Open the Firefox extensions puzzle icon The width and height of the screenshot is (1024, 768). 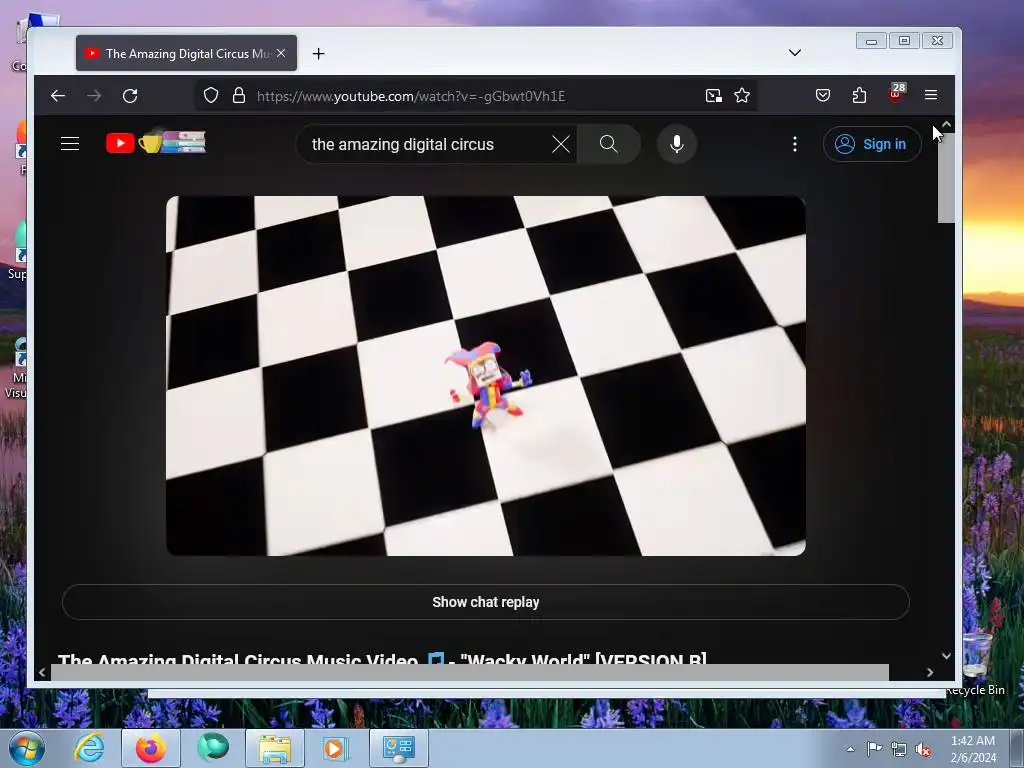pyautogui.click(x=859, y=95)
